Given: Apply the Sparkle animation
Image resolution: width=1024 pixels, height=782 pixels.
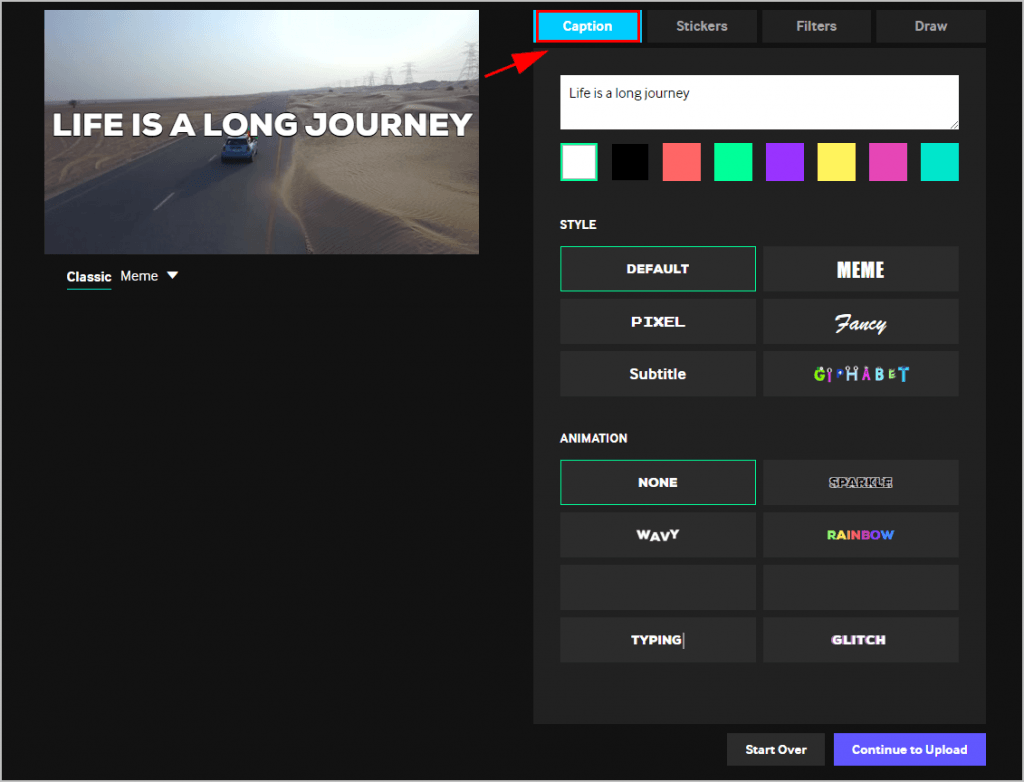Looking at the screenshot, I should tap(861, 482).
